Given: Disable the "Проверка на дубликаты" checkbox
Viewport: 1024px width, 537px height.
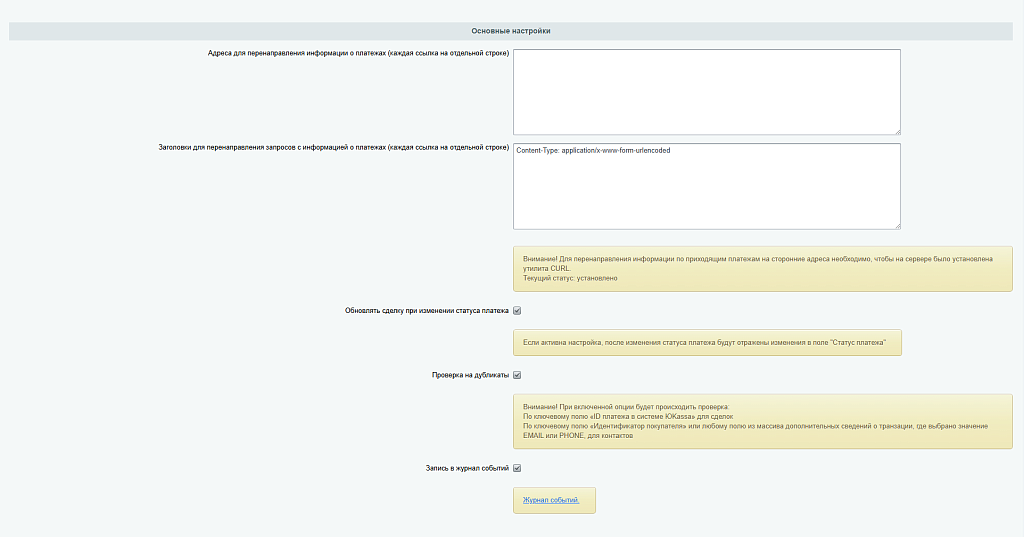Looking at the screenshot, I should click(517, 375).
